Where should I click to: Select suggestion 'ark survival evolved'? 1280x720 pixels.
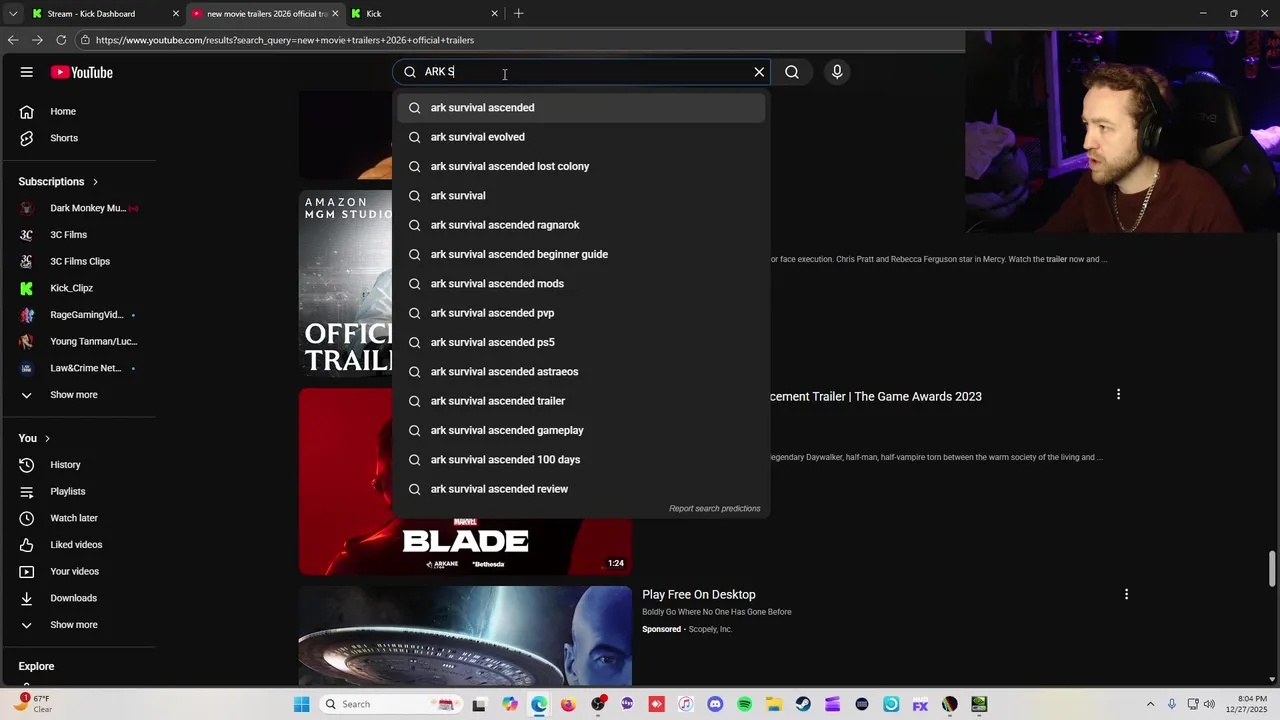[x=581, y=137]
